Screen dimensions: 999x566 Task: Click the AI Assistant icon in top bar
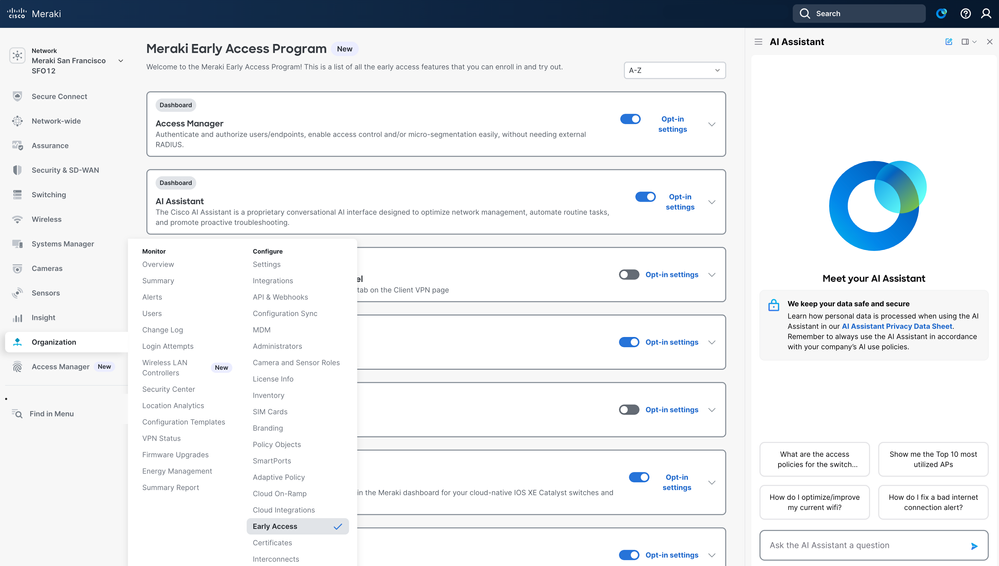941,14
